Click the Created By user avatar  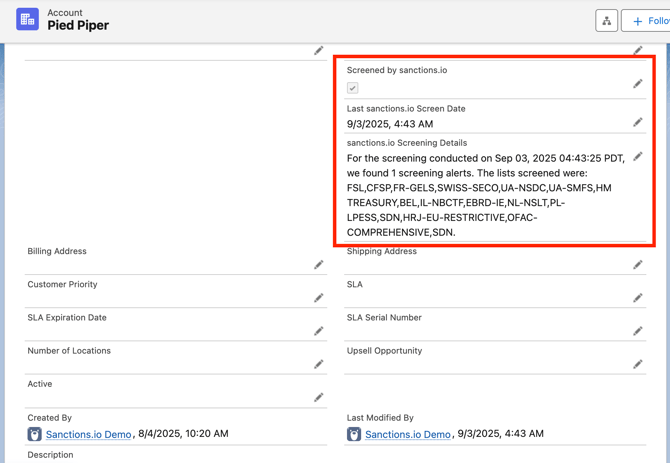35,434
